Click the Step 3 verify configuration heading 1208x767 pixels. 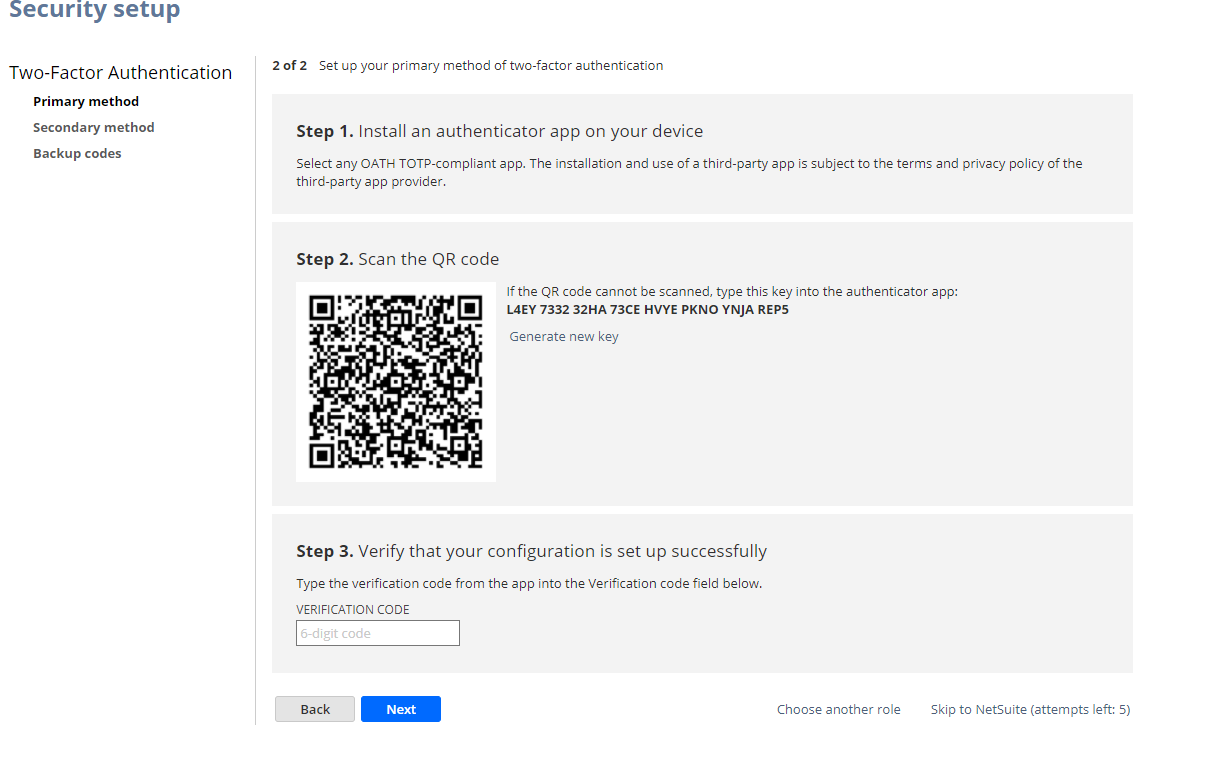tap(531, 551)
